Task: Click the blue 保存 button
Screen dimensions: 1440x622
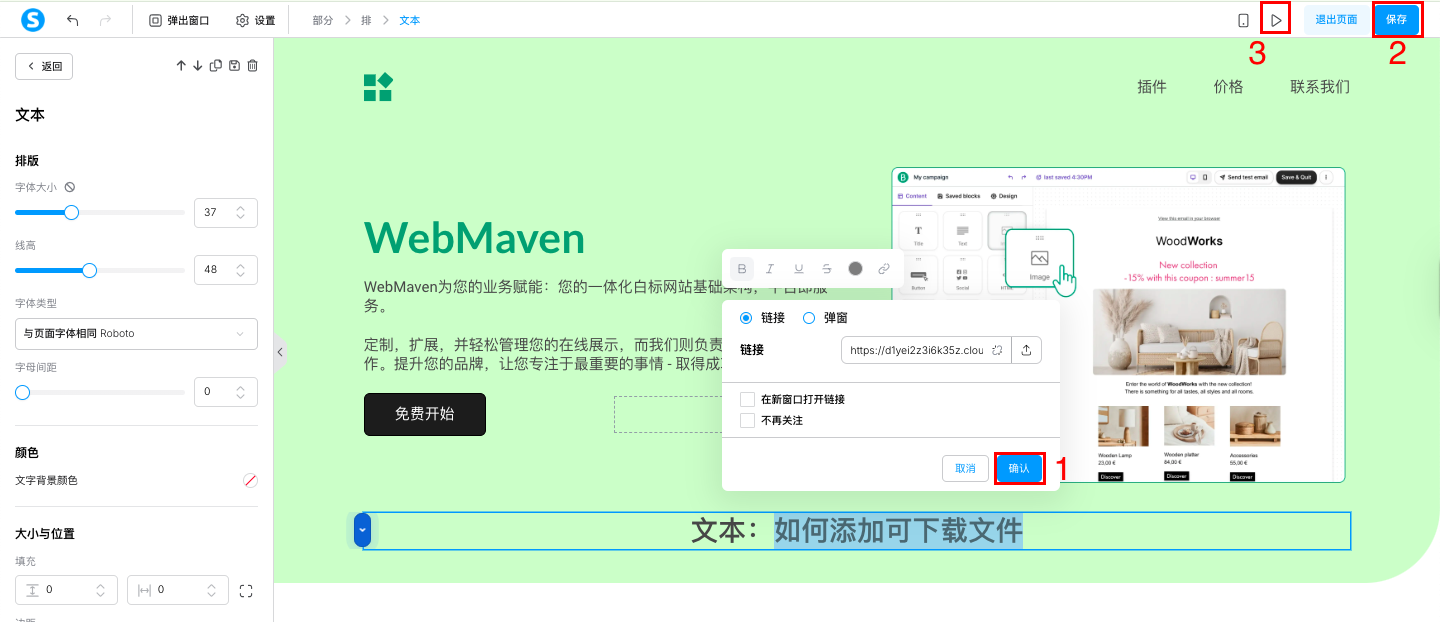Action: click(x=1397, y=20)
